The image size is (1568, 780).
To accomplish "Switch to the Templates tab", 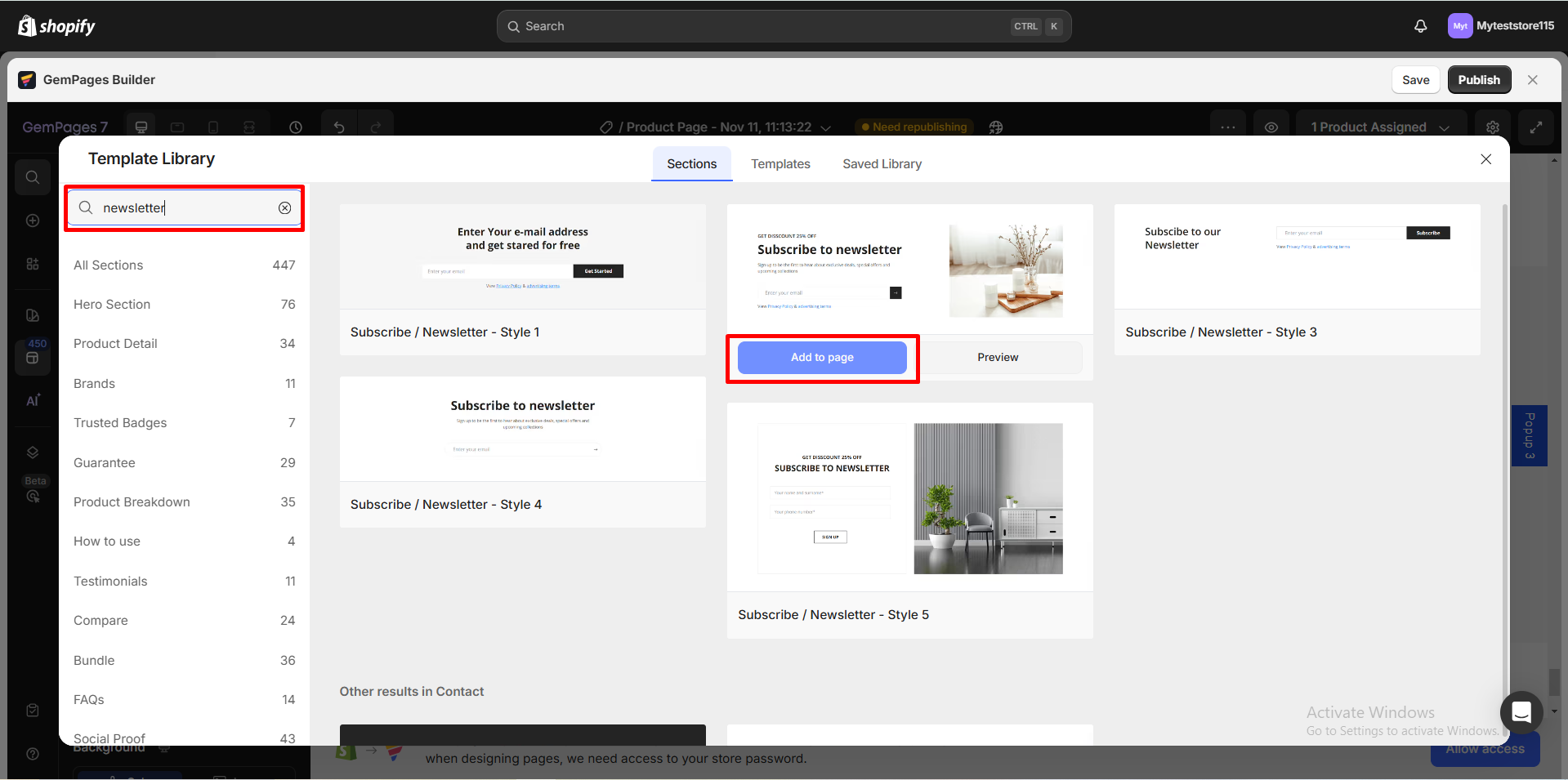I will [780, 164].
